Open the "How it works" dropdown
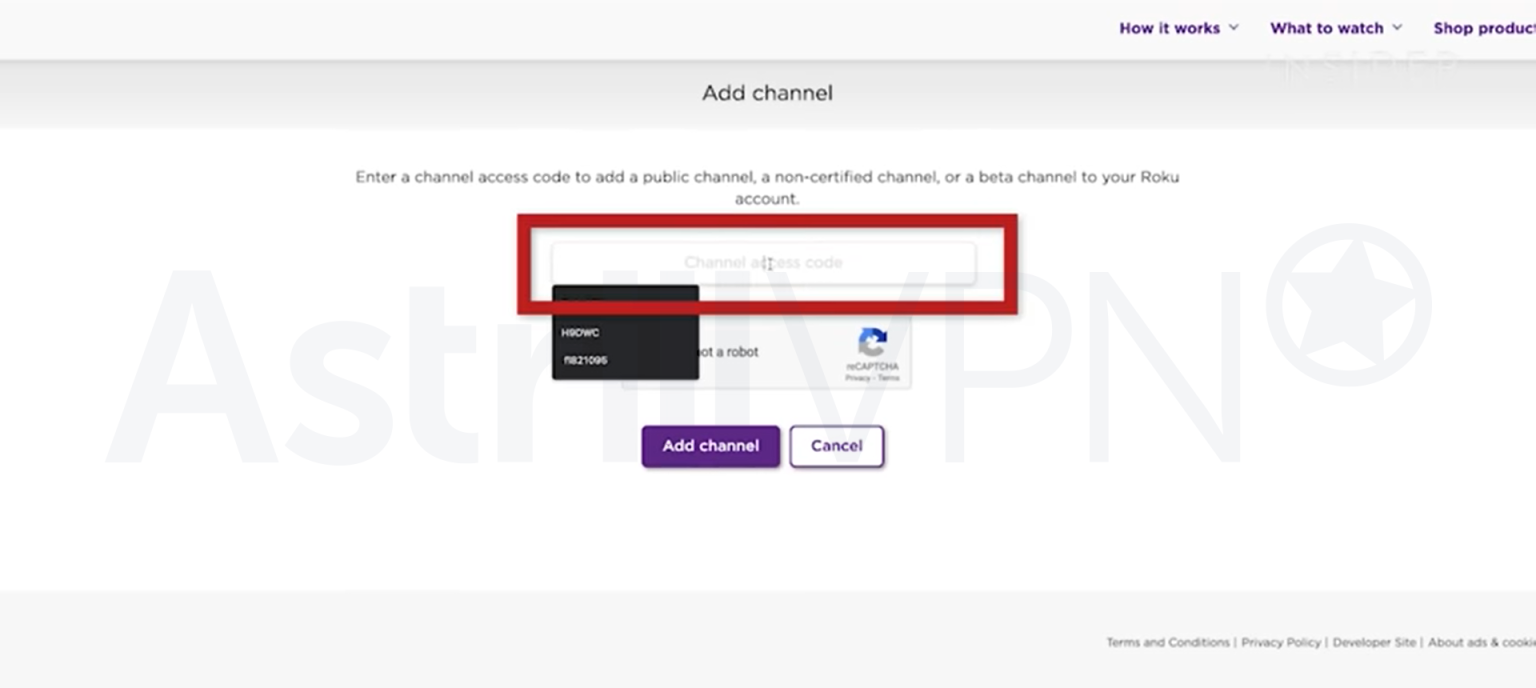Viewport: 1536px width, 688px height. click(x=1169, y=28)
